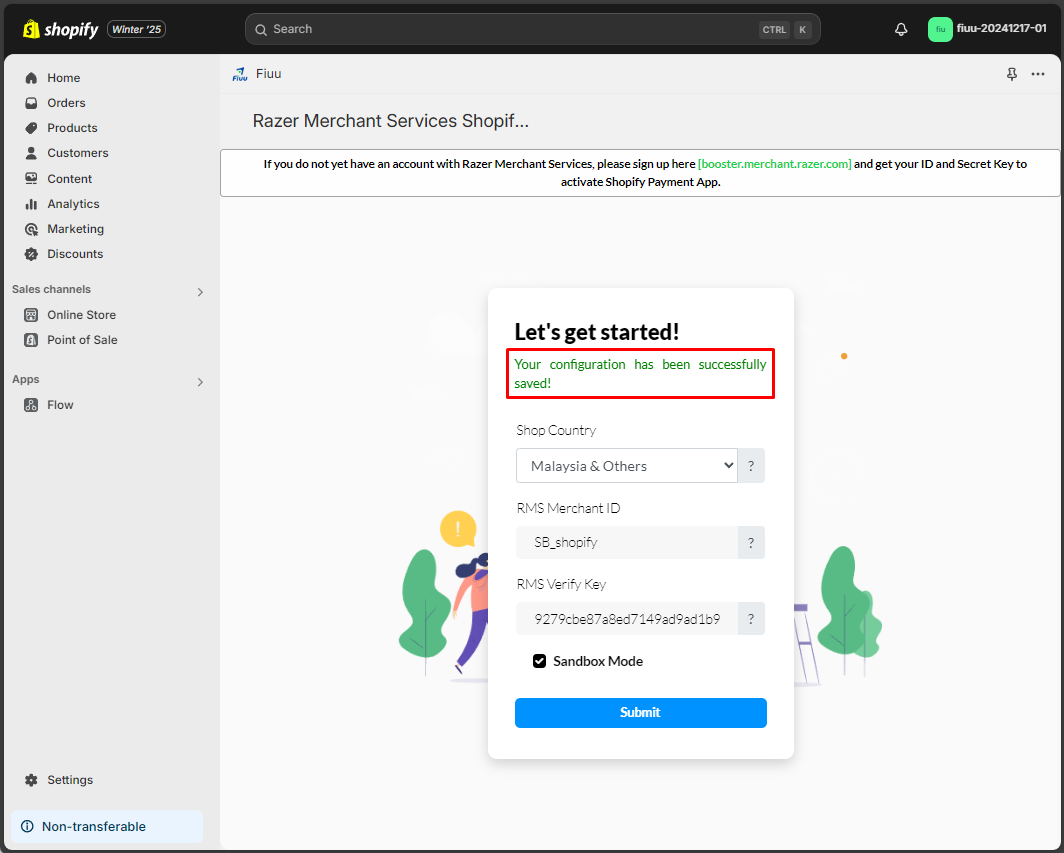
Task: Click the RMS Verify Key field
Action: pos(626,618)
